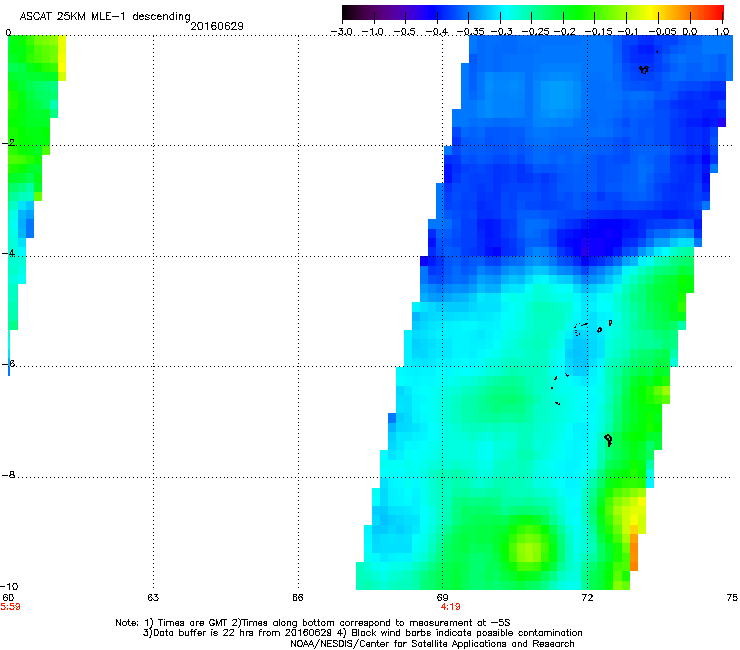Select the '-10' latitude axis label
This screenshot has height=650, width=740.
pos(9,586)
